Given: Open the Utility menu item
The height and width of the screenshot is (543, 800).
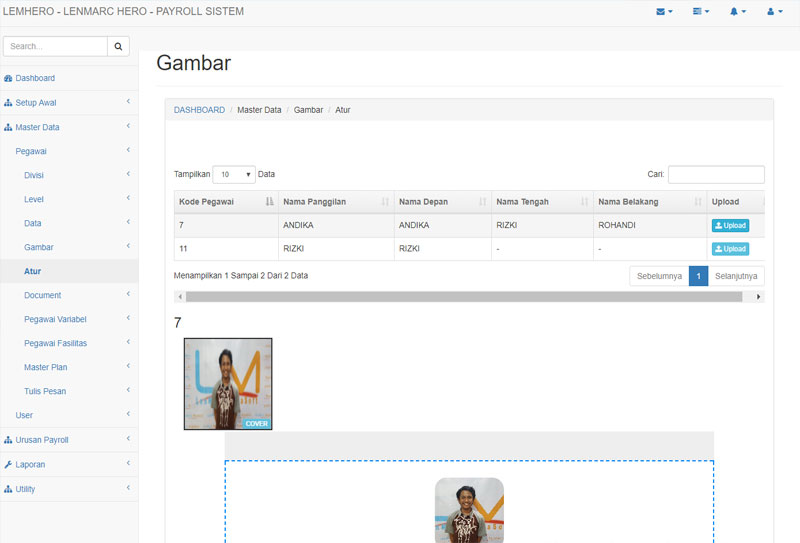Looking at the screenshot, I should click(69, 489).
